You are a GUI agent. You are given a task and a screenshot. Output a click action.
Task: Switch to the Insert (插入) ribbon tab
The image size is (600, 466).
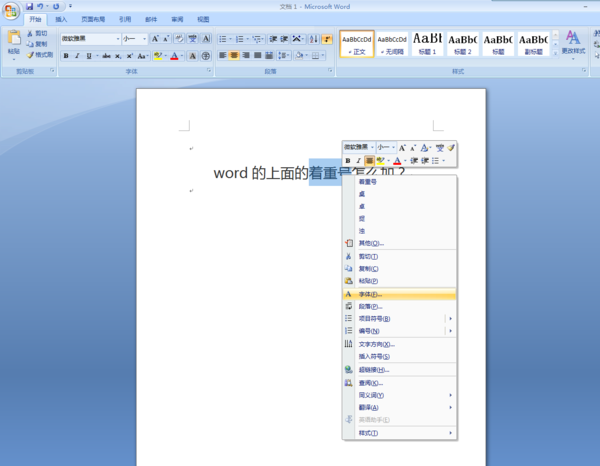point(62,19)
